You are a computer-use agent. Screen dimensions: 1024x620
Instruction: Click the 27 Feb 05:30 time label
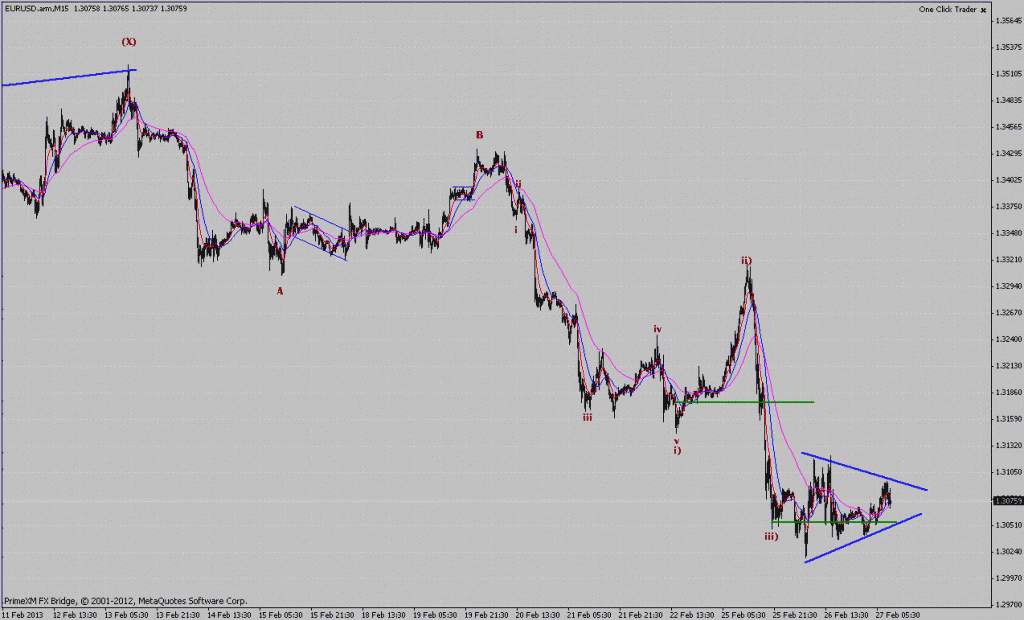pos(897,615)
